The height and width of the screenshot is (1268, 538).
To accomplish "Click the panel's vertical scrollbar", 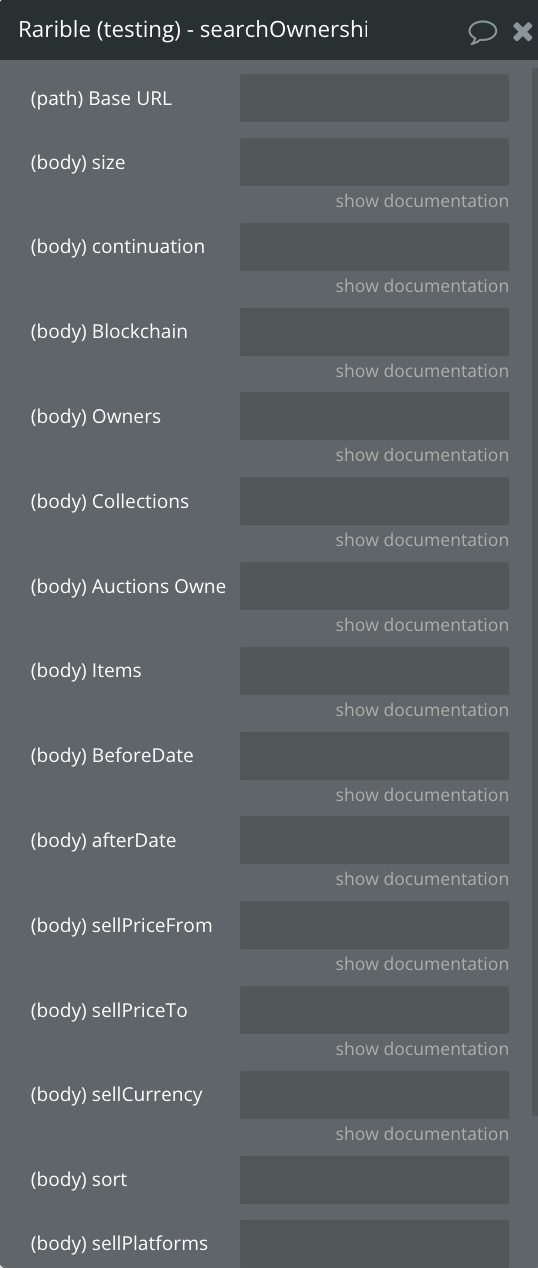I will [534, 590].
